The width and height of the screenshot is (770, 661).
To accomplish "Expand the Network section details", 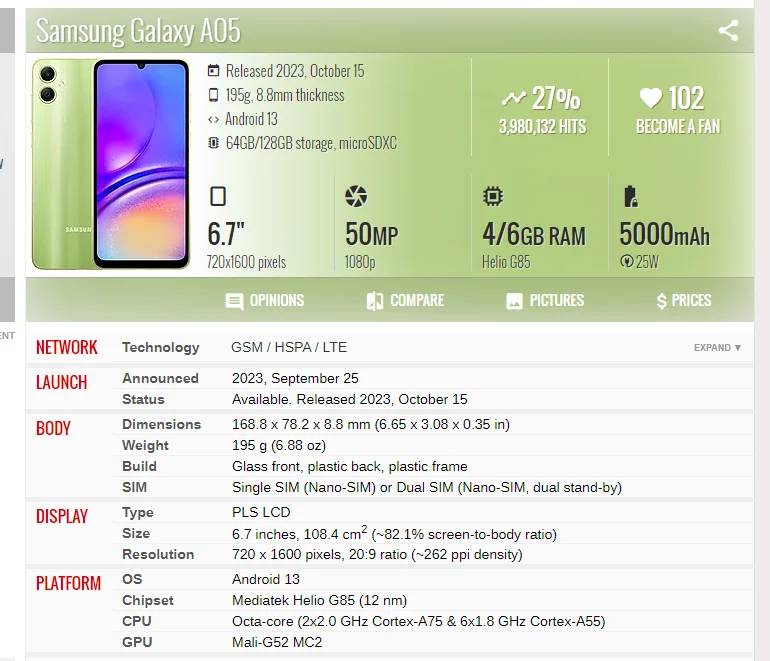I will (x=717, y=348).
